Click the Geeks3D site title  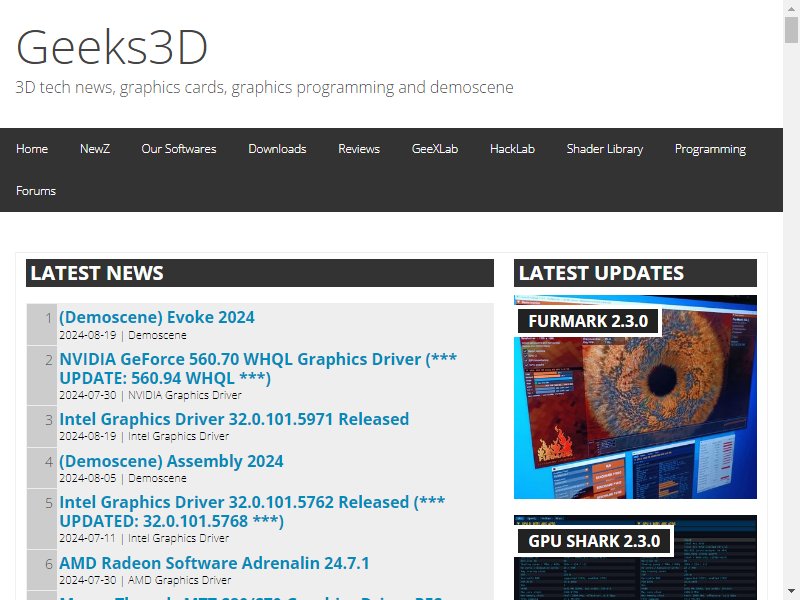point(112,47)
